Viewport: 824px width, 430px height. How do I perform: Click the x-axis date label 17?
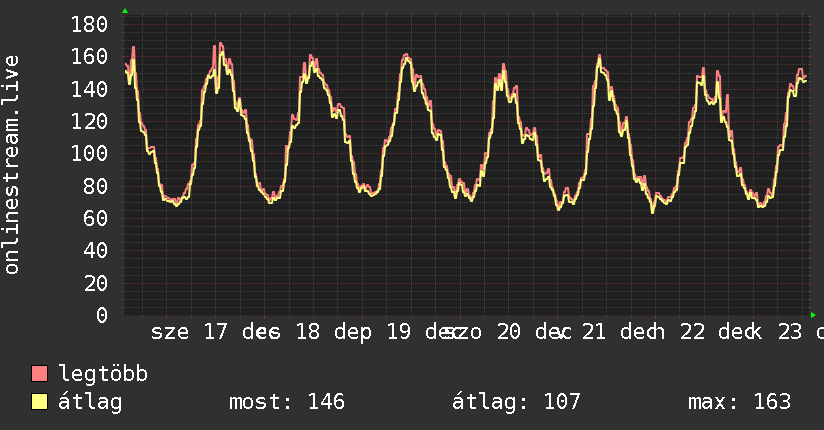(215, 332)
